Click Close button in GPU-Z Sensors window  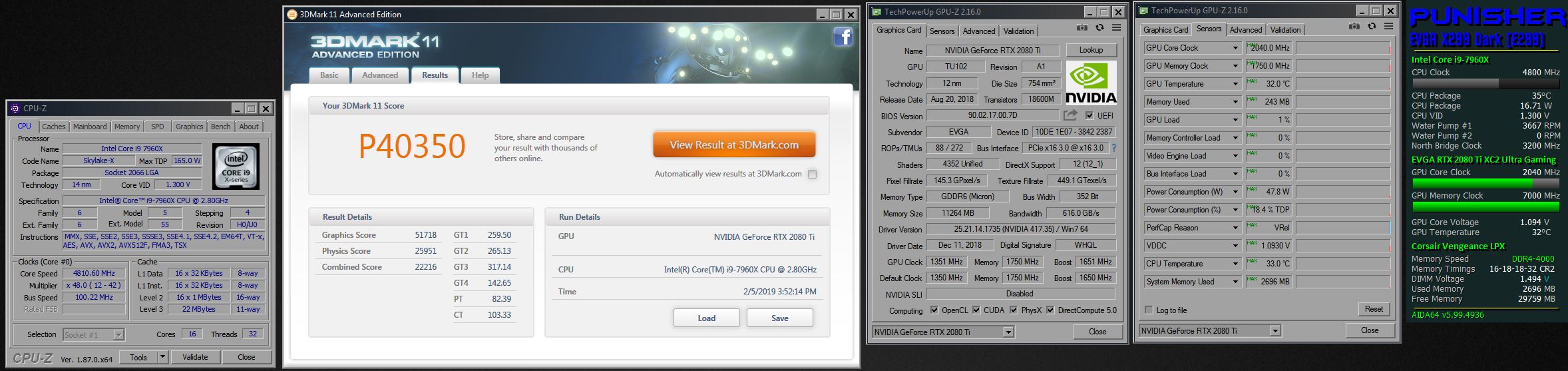(1370, 330)
